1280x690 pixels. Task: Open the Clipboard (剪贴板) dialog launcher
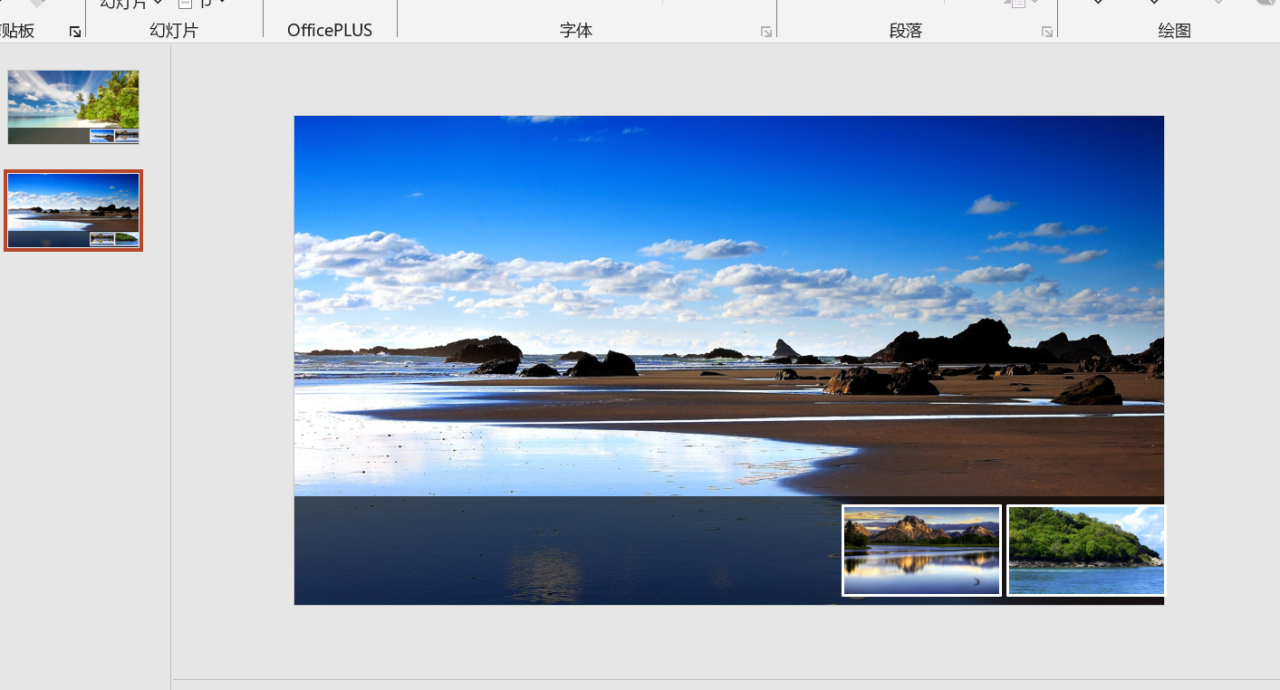[x=75, y=32]
